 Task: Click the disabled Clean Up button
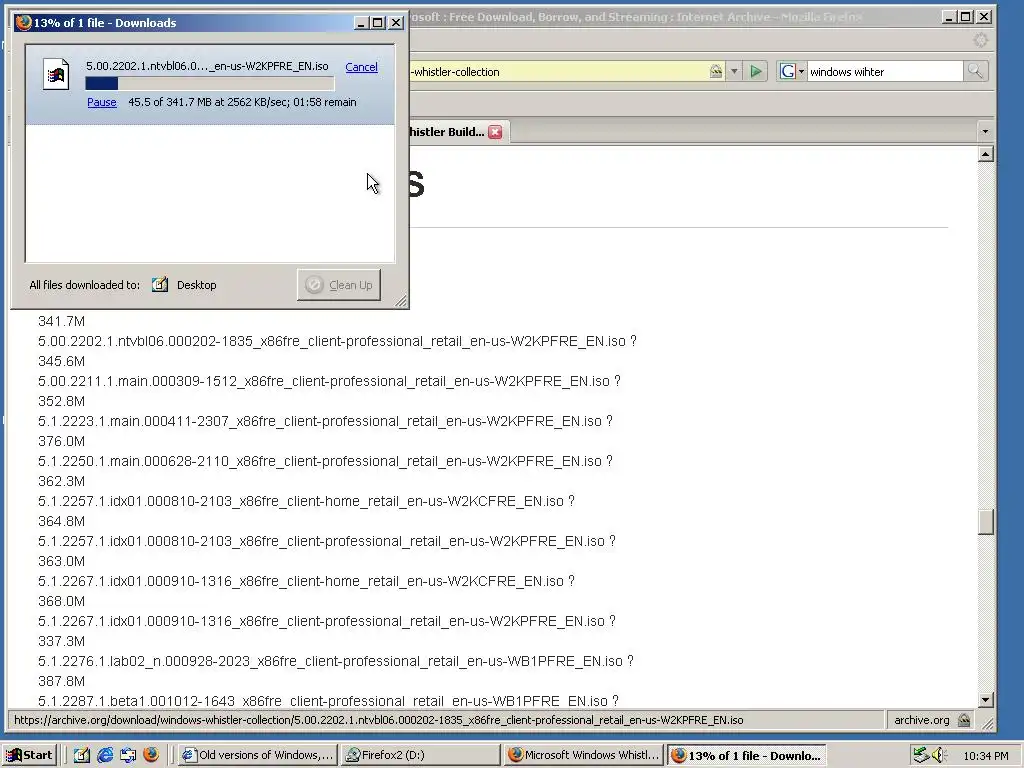click(x=339, y=285)
